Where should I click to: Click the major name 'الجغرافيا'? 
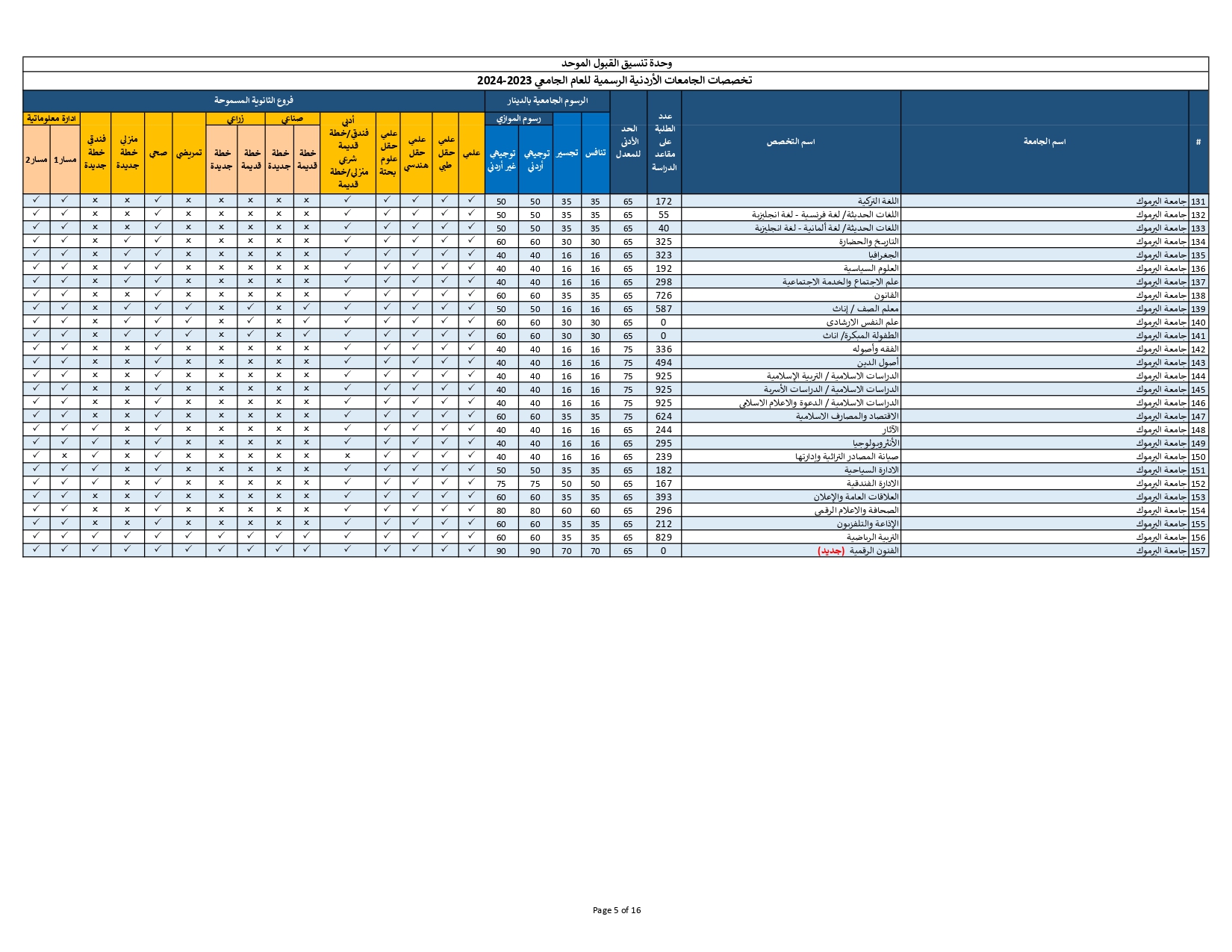click(882, 255)
